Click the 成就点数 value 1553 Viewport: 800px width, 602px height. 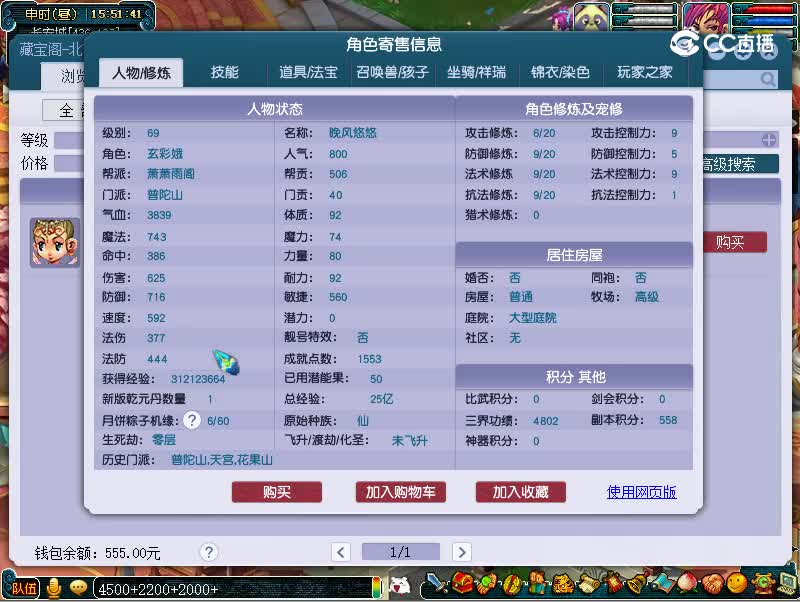click(x=369, y=359)
